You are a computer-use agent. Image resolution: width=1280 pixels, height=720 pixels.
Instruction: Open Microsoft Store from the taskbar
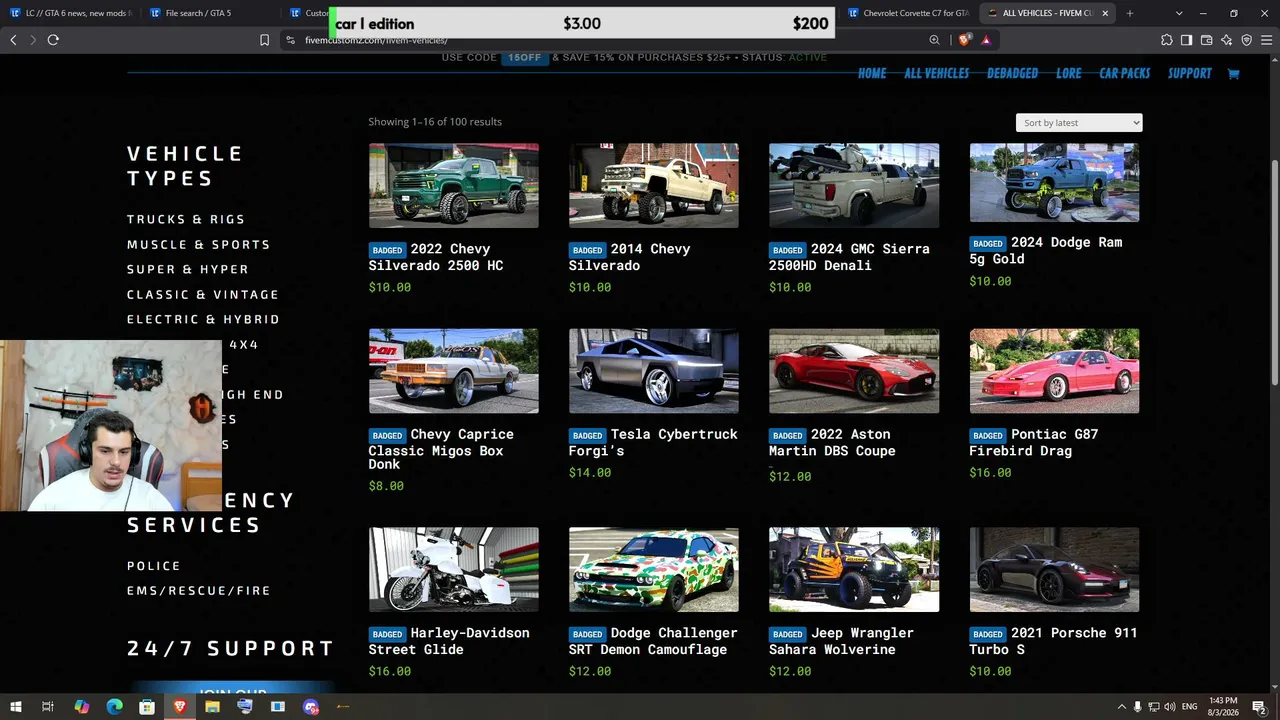[x=147, y=707]
